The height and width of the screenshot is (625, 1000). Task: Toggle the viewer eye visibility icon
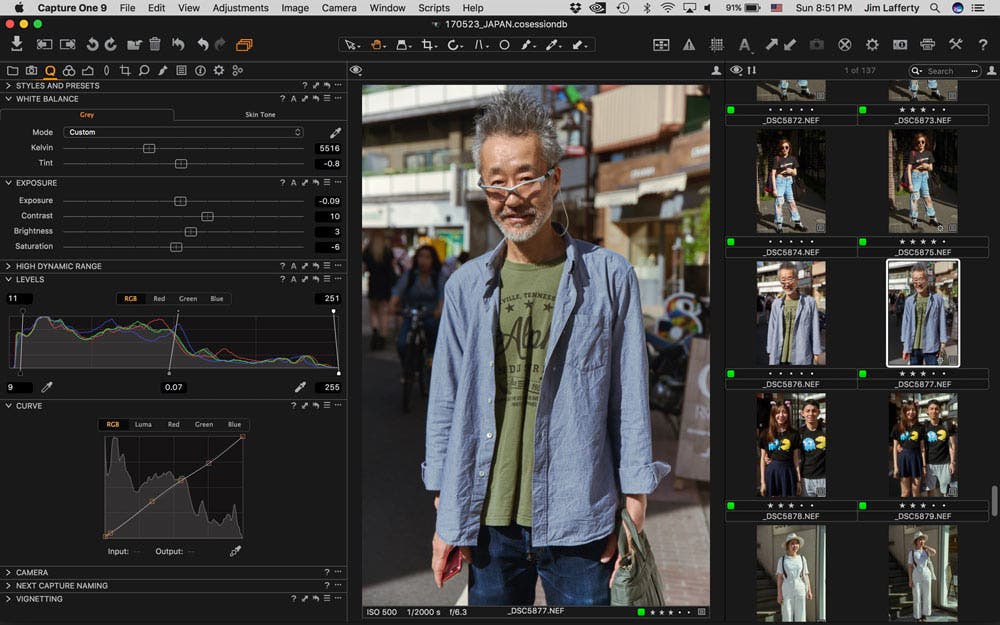coord(356,70)
